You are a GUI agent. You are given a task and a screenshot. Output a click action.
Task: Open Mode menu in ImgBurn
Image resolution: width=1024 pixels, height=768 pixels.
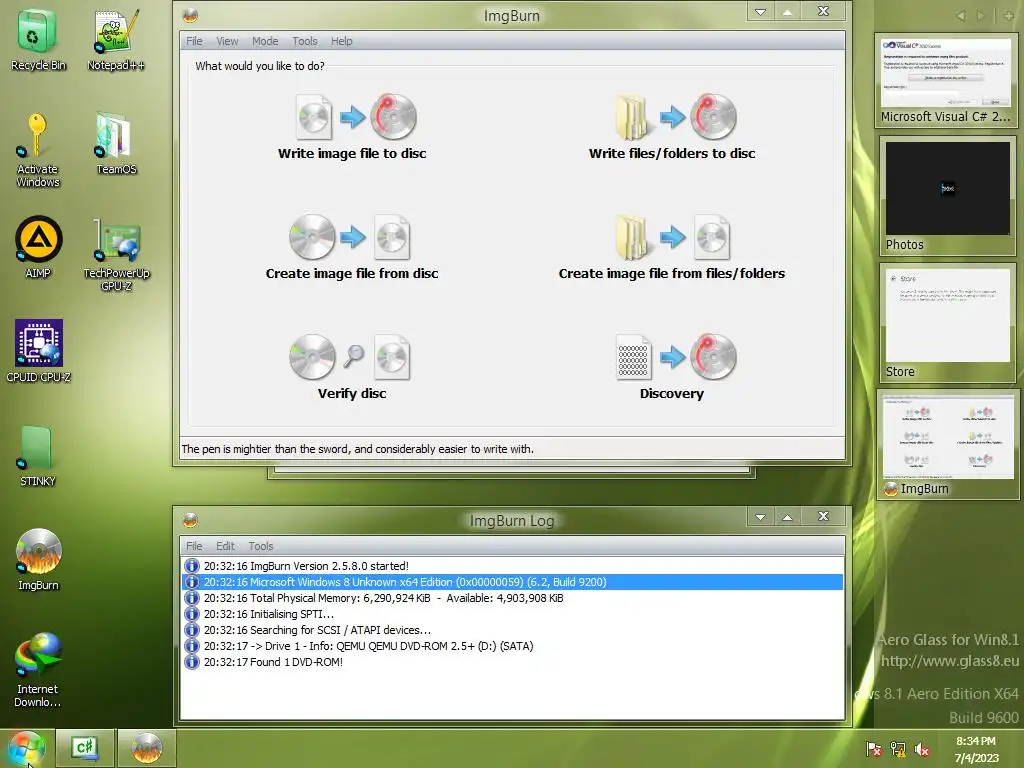click(x=265, y=41)
